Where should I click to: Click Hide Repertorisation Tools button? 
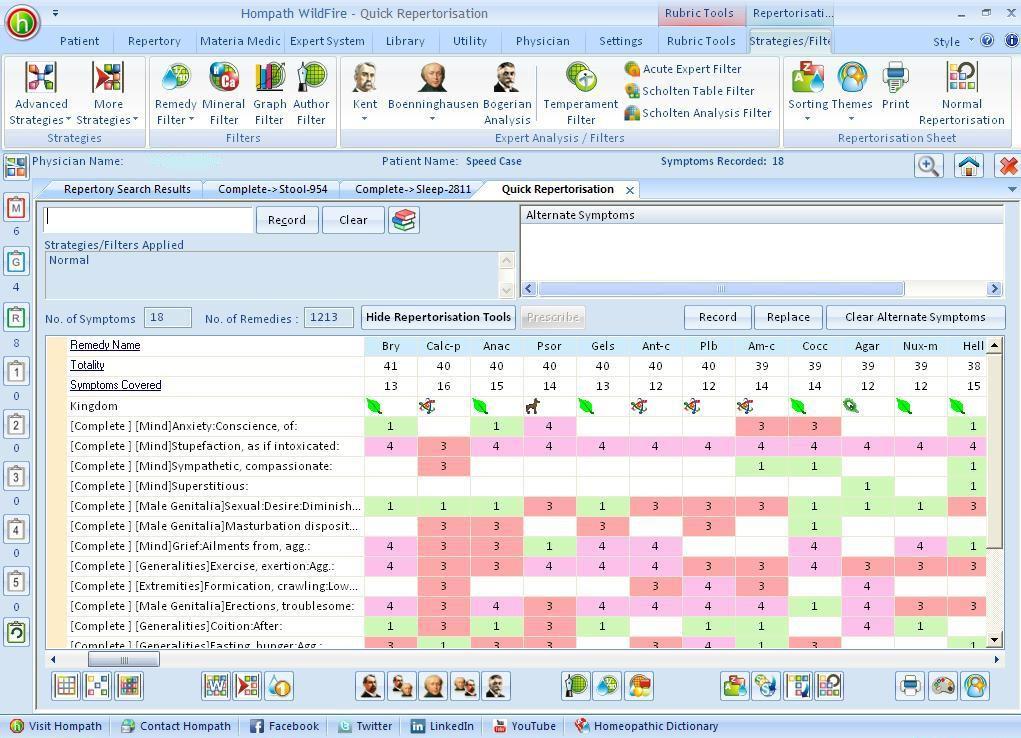pyautogui.click(x=438, y=317)
